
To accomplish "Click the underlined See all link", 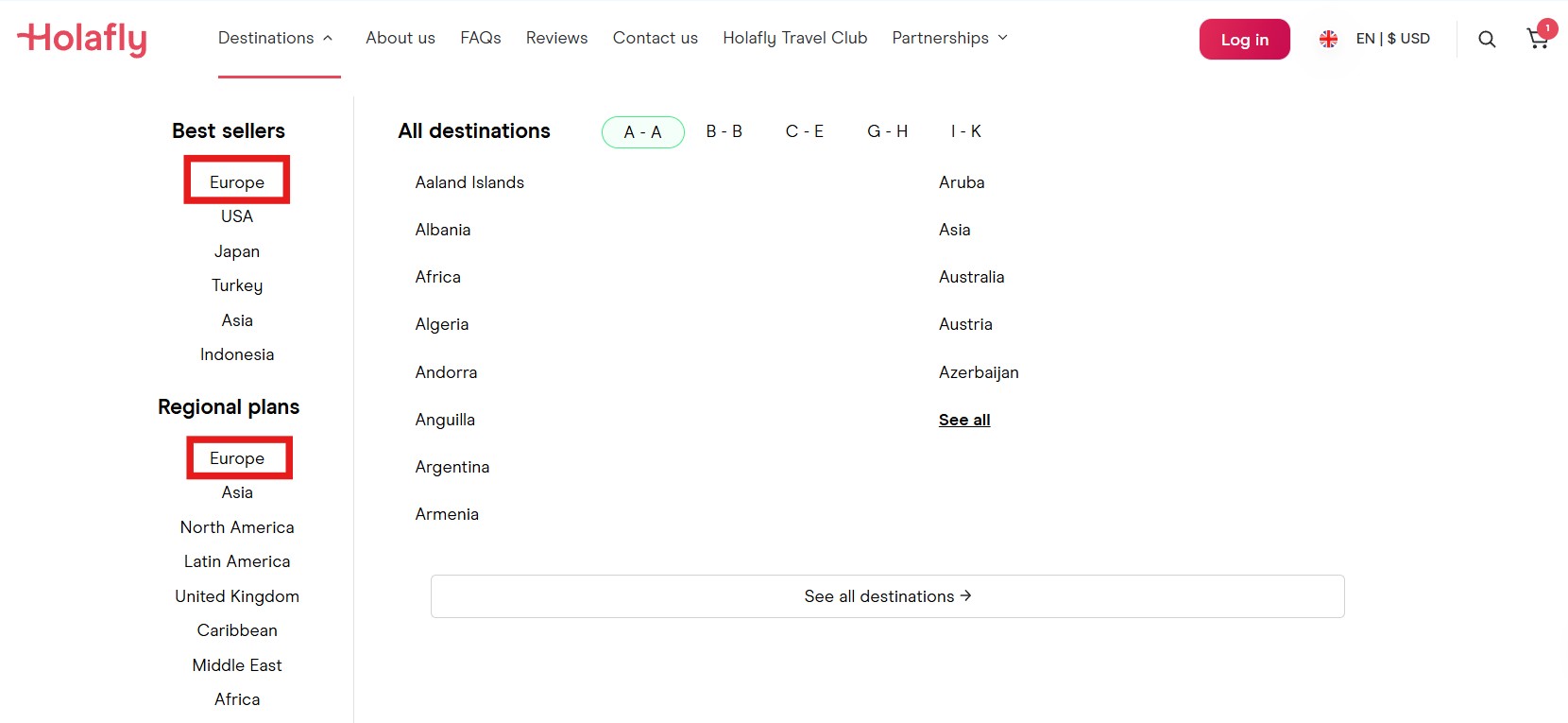I will coord(964,420).
